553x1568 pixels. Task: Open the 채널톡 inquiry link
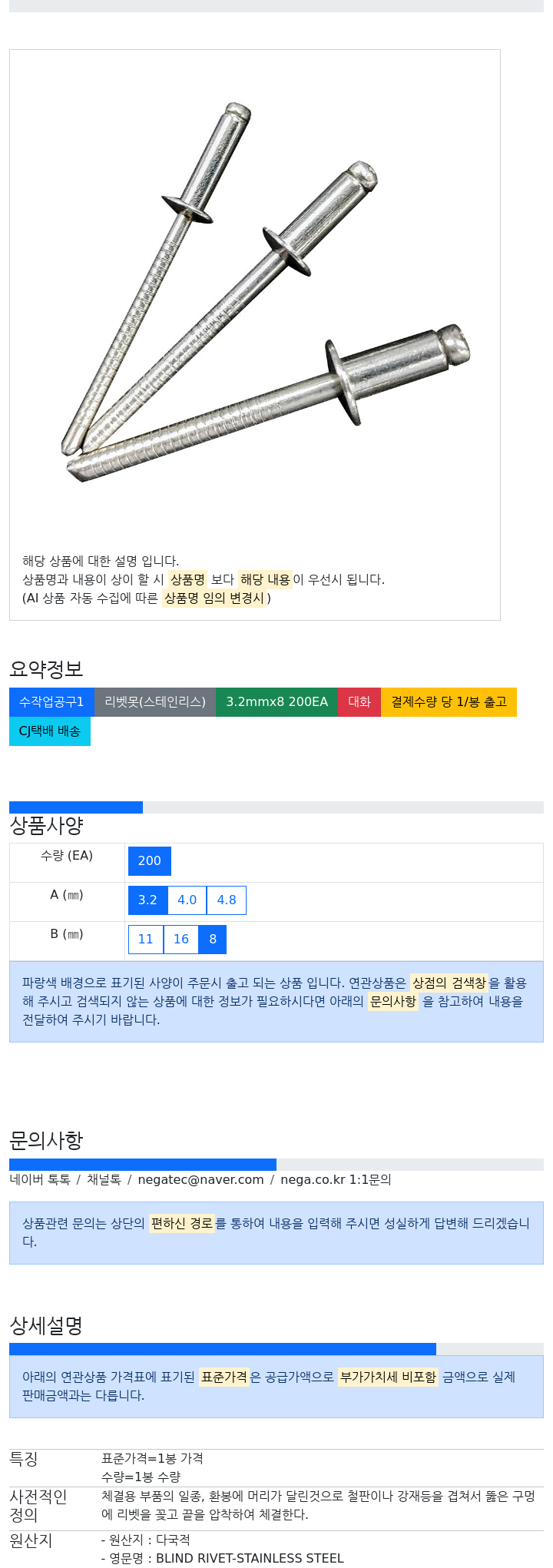point(104,1180)
